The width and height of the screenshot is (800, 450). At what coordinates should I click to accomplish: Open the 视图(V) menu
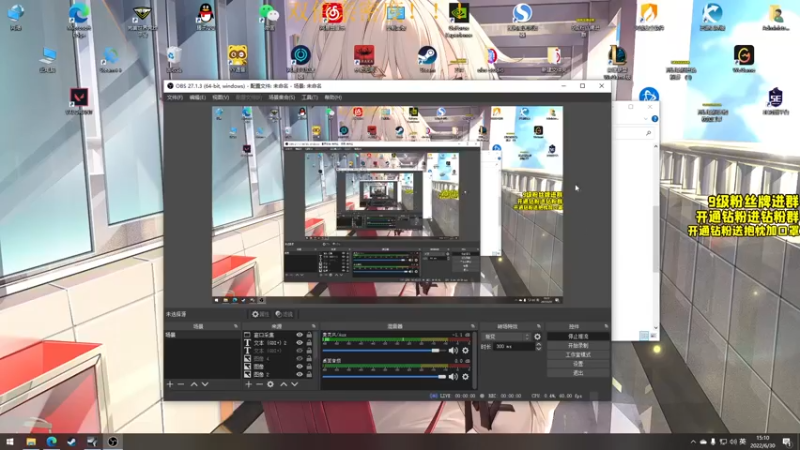(x=220, y=97)
